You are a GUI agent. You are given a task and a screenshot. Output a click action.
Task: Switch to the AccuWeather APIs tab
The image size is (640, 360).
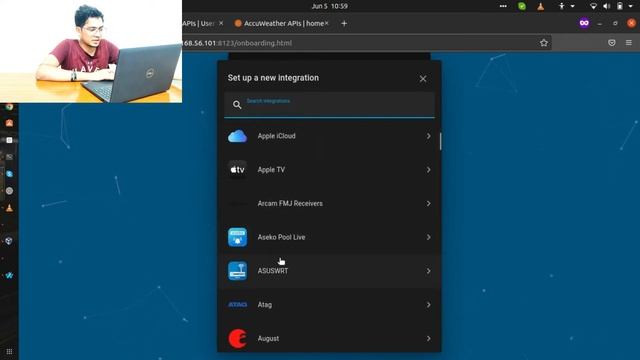282,24
